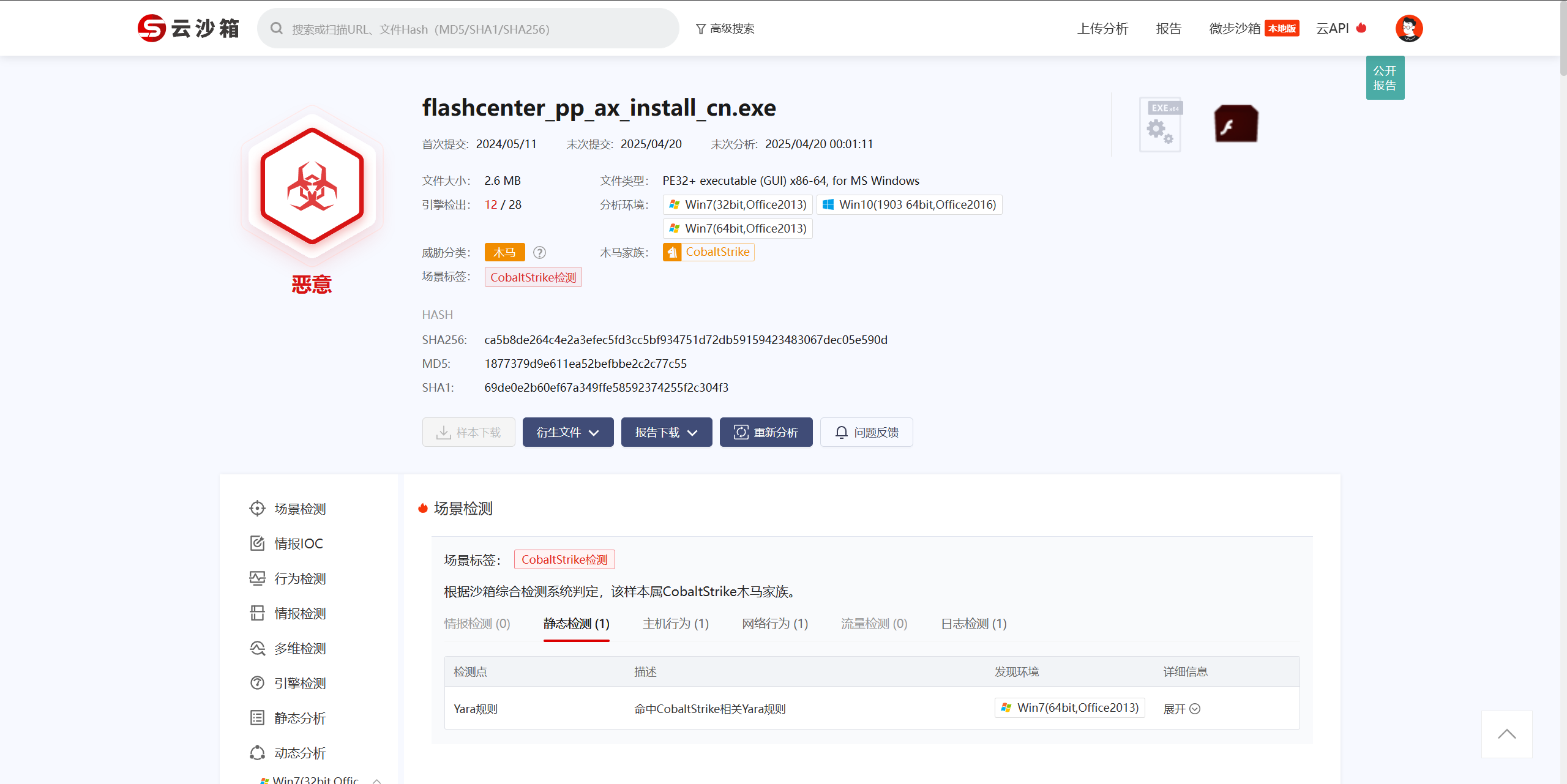Switch to 情报检测 (0) tab
This screenshot has width=1567, height=784.
pos(477,624)
